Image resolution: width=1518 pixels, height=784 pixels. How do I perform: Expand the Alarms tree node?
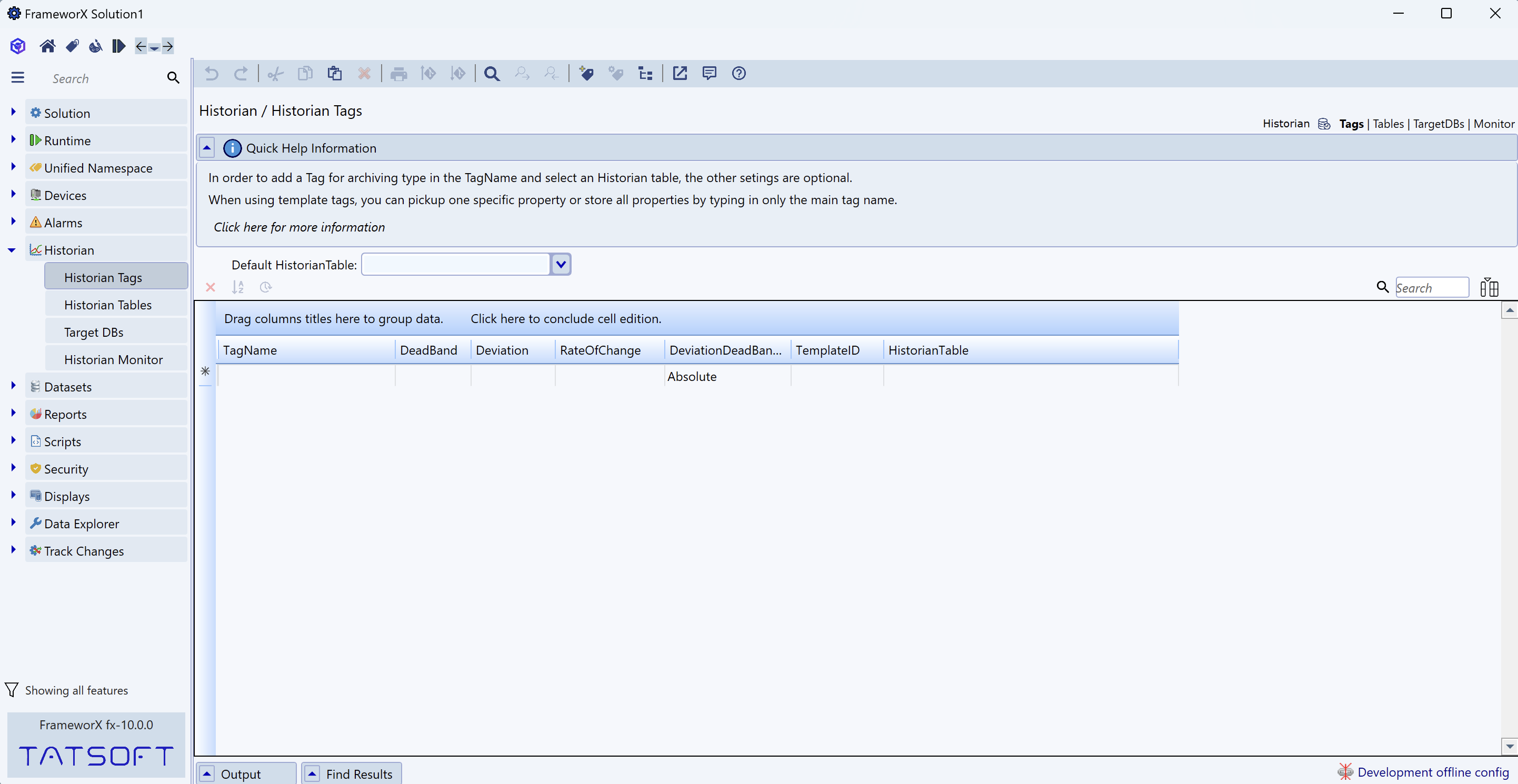[x=14, y=222]
